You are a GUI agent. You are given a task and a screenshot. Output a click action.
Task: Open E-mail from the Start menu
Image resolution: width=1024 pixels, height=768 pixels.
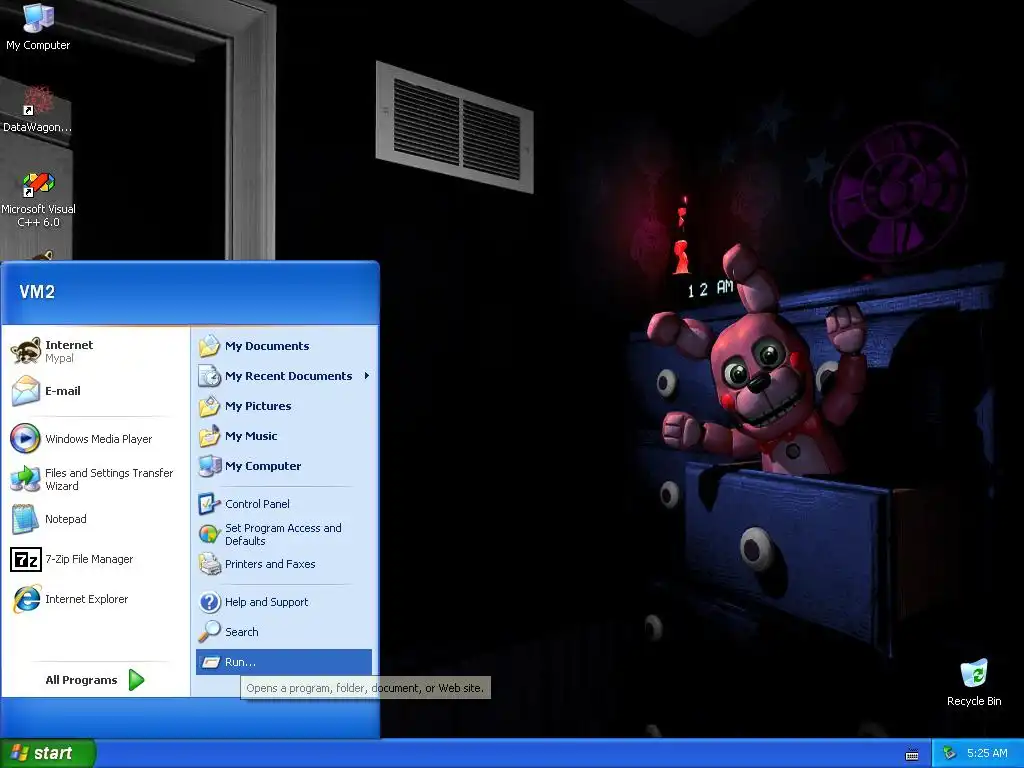pyautogui.click(x=95, y=391)
